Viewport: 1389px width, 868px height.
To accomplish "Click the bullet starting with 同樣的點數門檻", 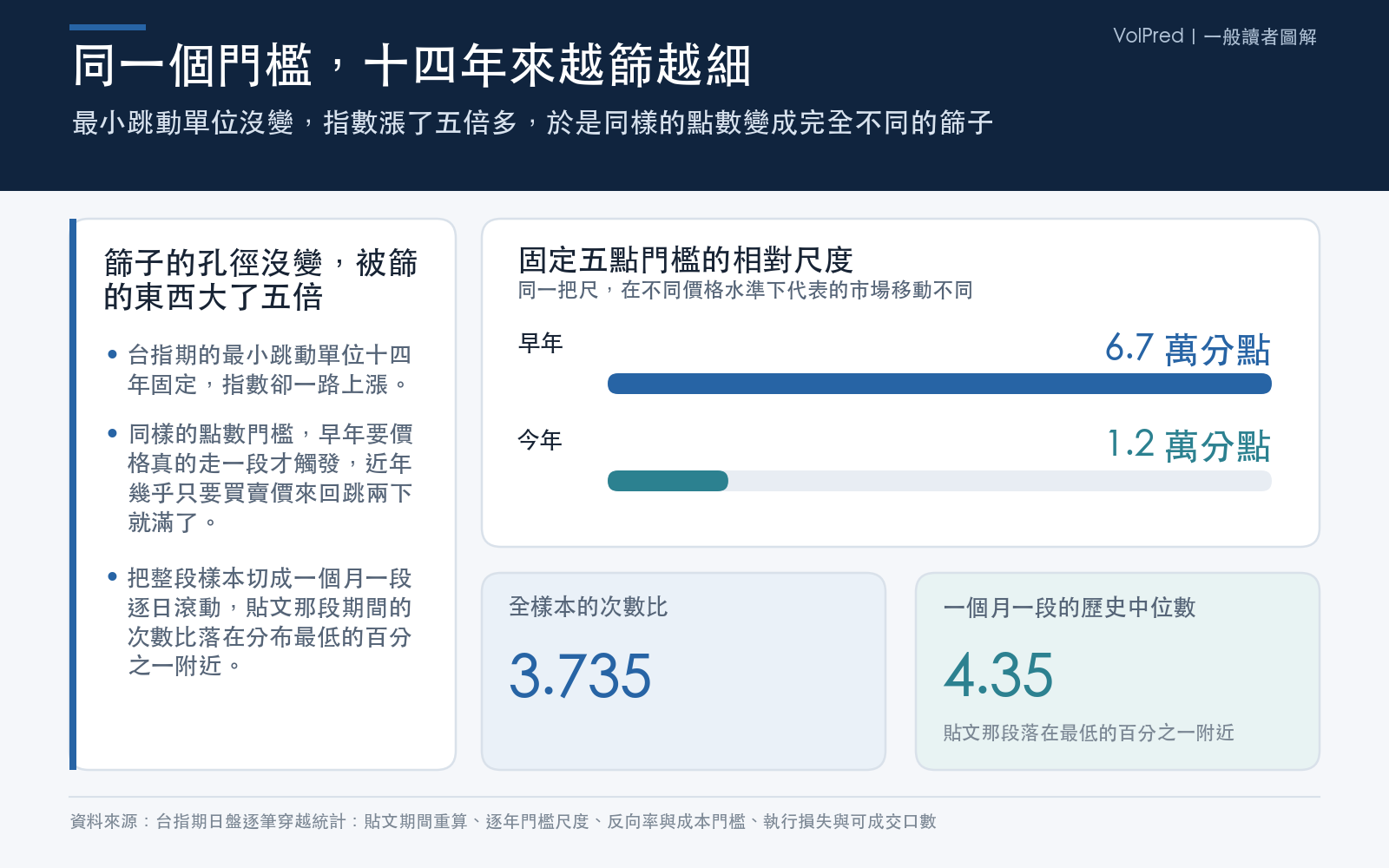I will click(x=270, y=478).
